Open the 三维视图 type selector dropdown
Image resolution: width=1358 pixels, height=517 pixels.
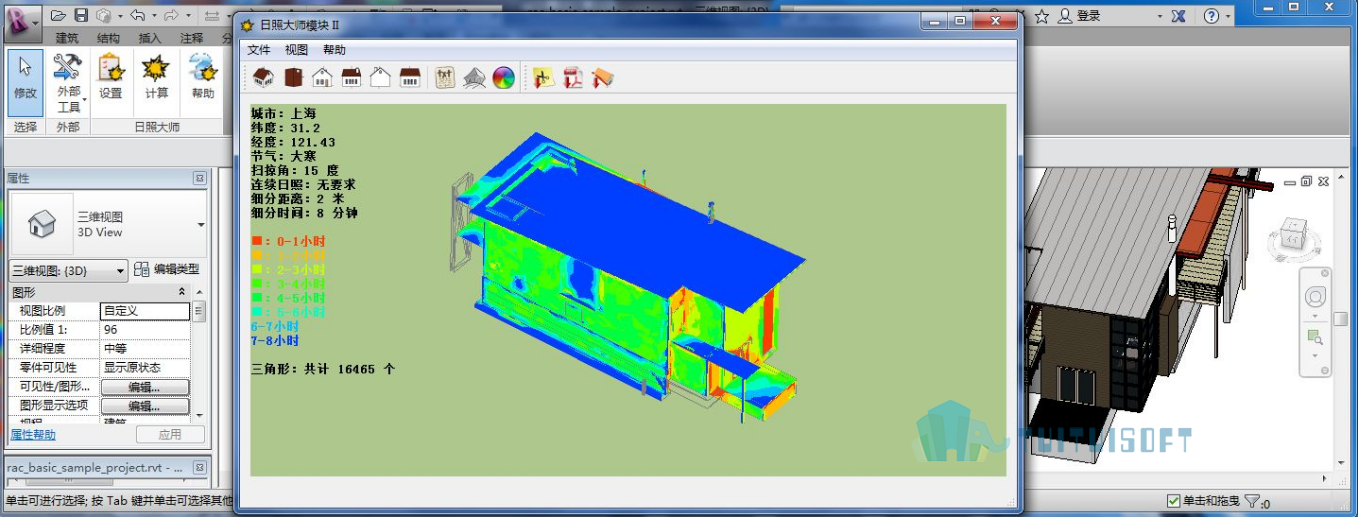coord(201,225)
